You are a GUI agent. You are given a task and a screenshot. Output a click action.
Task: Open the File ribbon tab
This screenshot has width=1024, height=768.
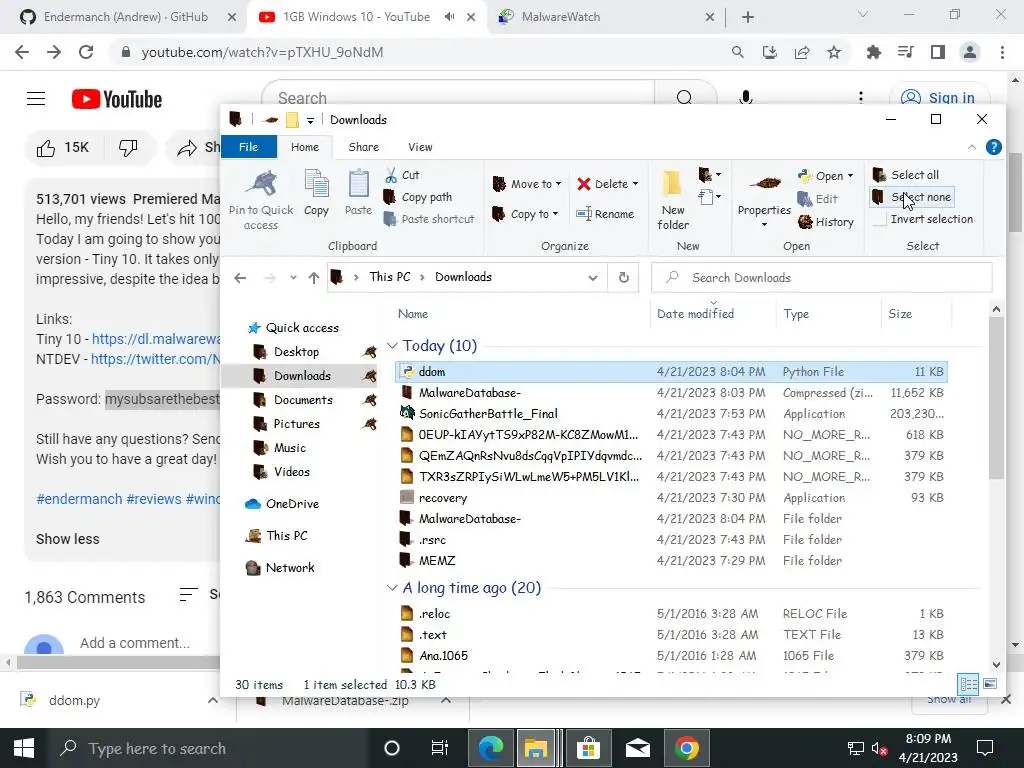click(x=249, y=147)
